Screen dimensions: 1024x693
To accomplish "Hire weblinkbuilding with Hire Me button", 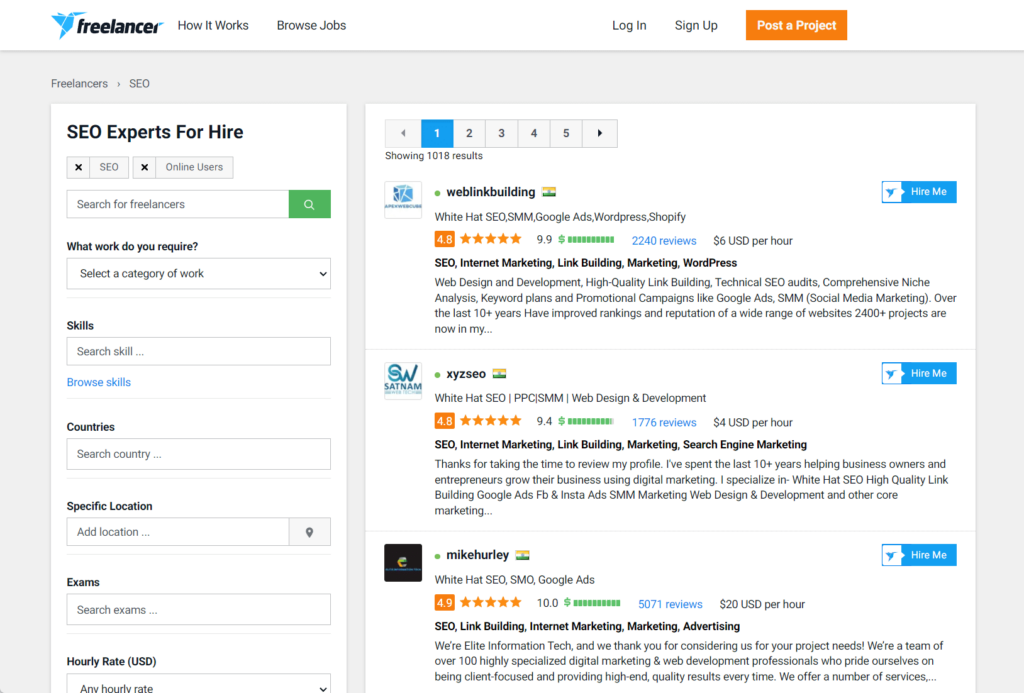I will pyautogui.click(x=919, y=192).
